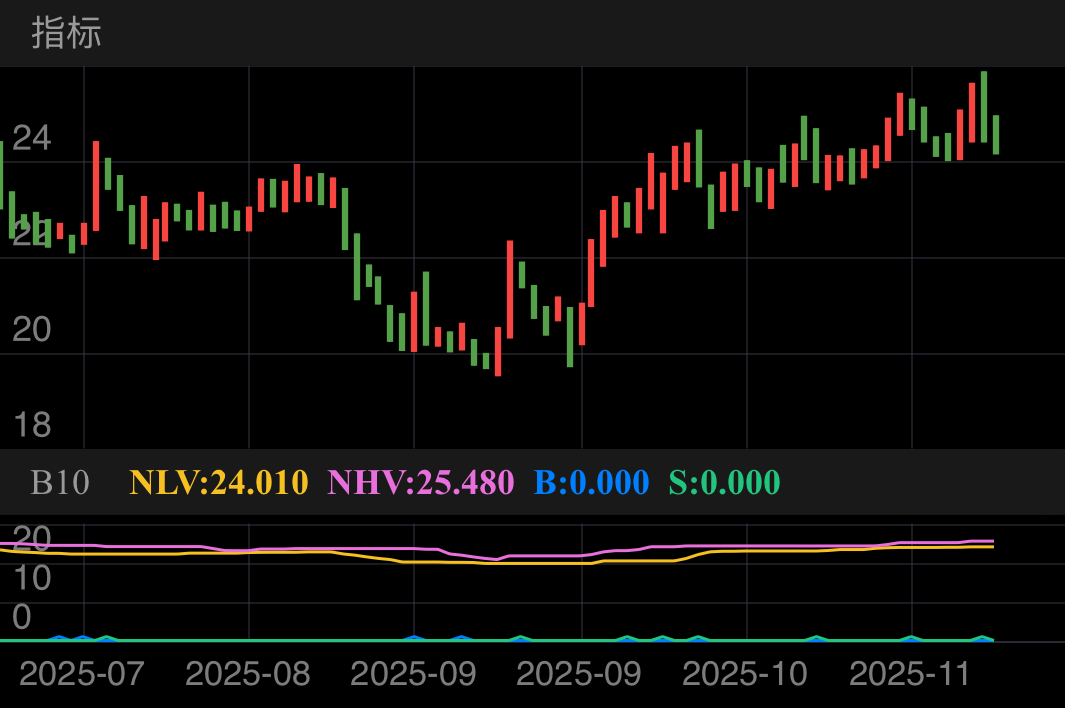Screen dimensions: 1065x708
Task: Select the pink NHV:25.480 readout
Action: tap(421, 482)
